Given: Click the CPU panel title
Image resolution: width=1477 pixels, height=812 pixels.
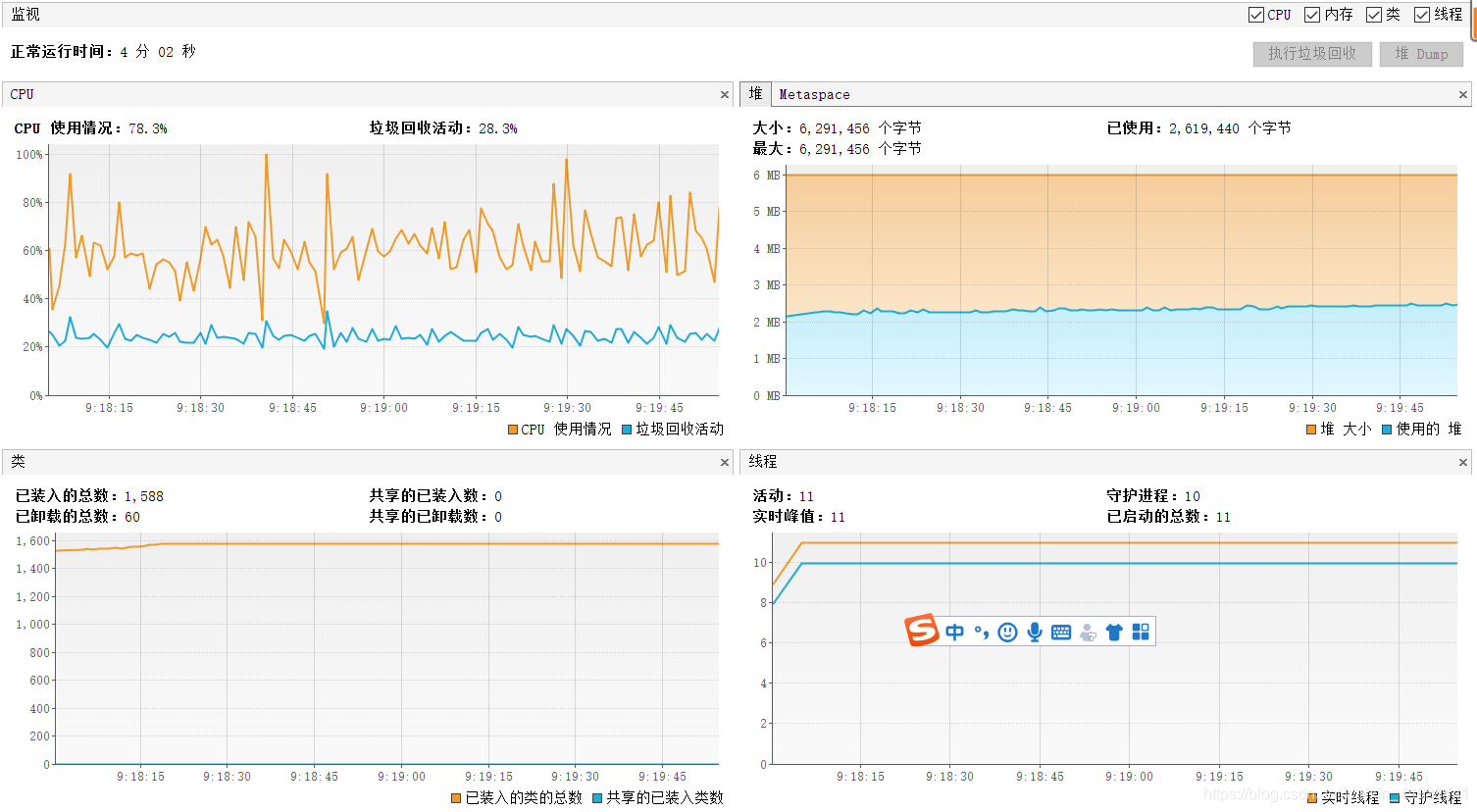Looking at the screenshot, I should coord(23,94).
